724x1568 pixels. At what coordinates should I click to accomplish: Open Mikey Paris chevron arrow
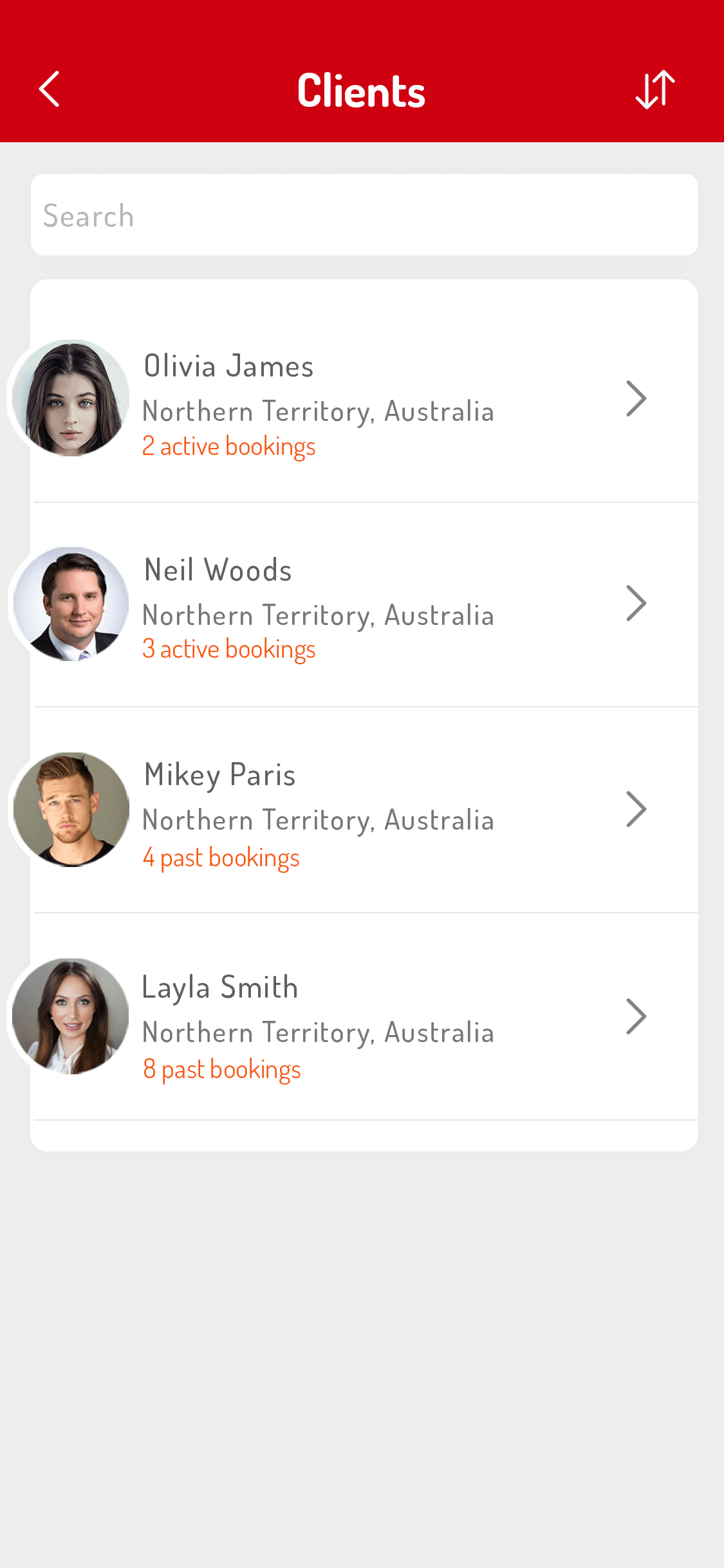[636, 809]
